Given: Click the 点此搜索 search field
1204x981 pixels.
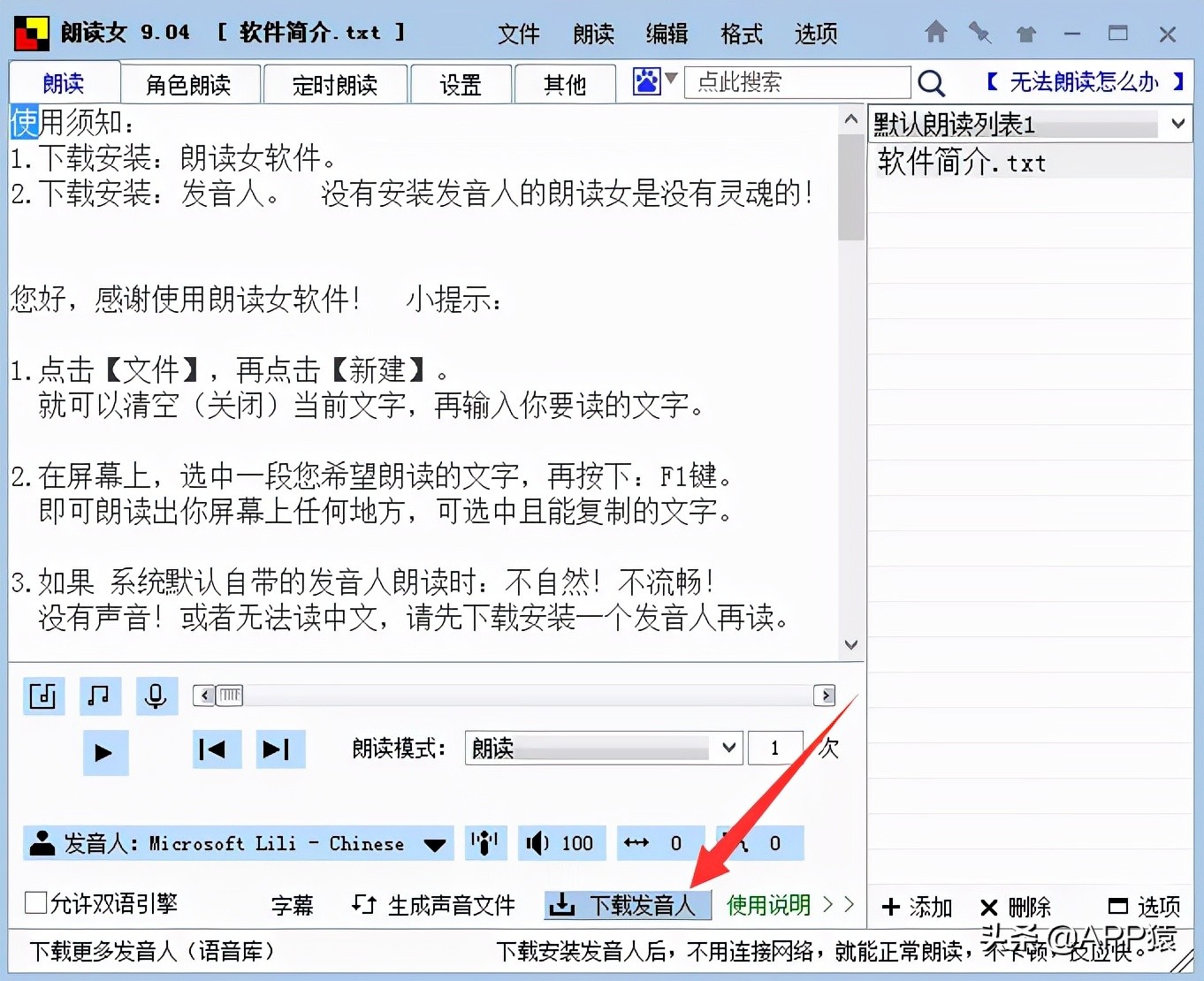Looking at the screenshot, I should [x=797, y=82].
